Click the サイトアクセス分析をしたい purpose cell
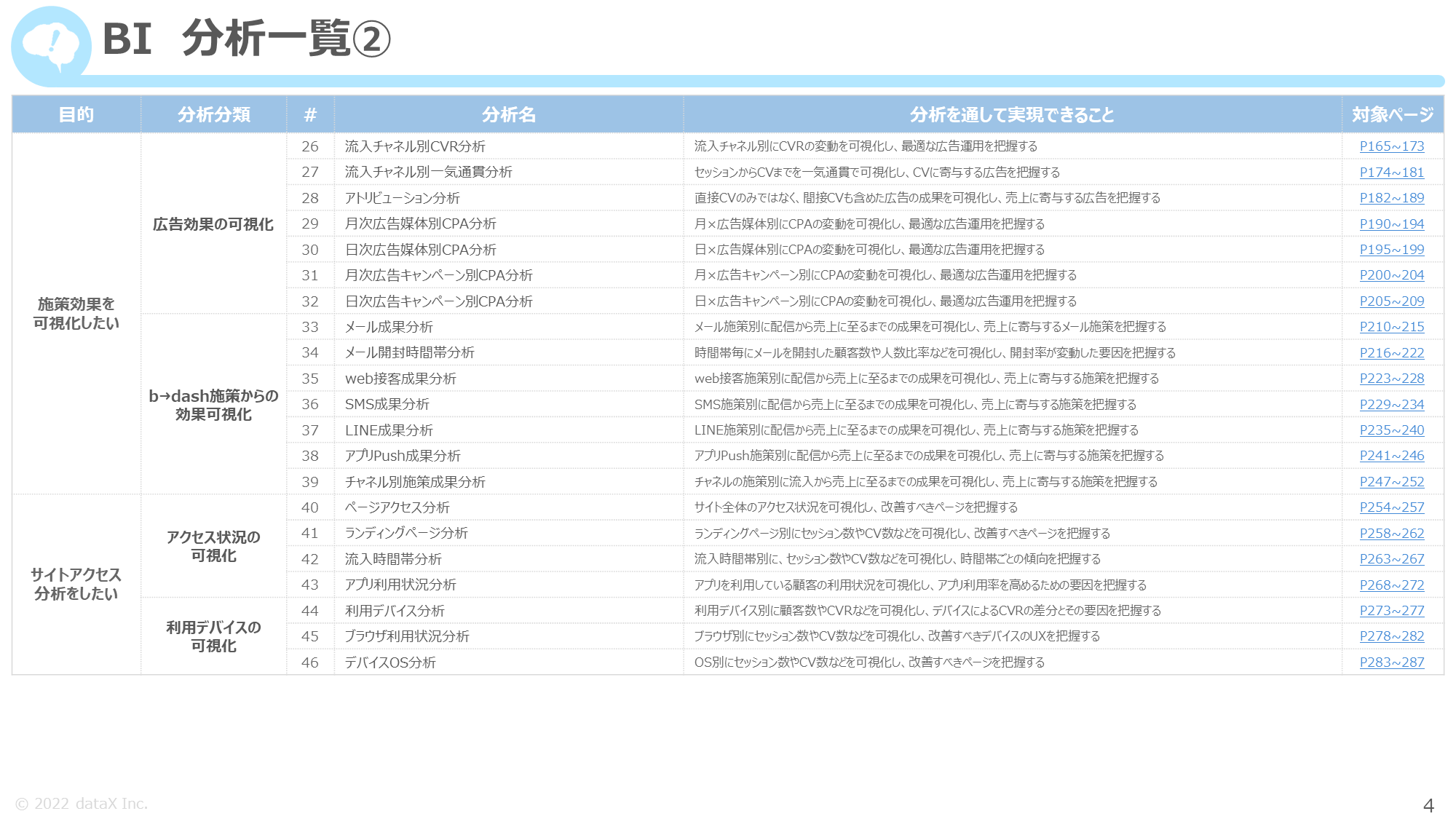The image size is (1456, 819). (76, 584)
